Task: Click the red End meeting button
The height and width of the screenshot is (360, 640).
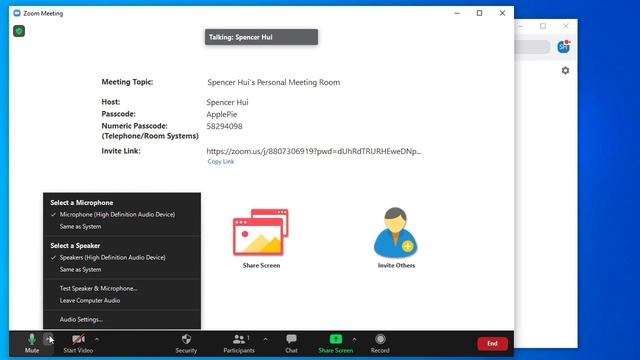Action: 492,344
